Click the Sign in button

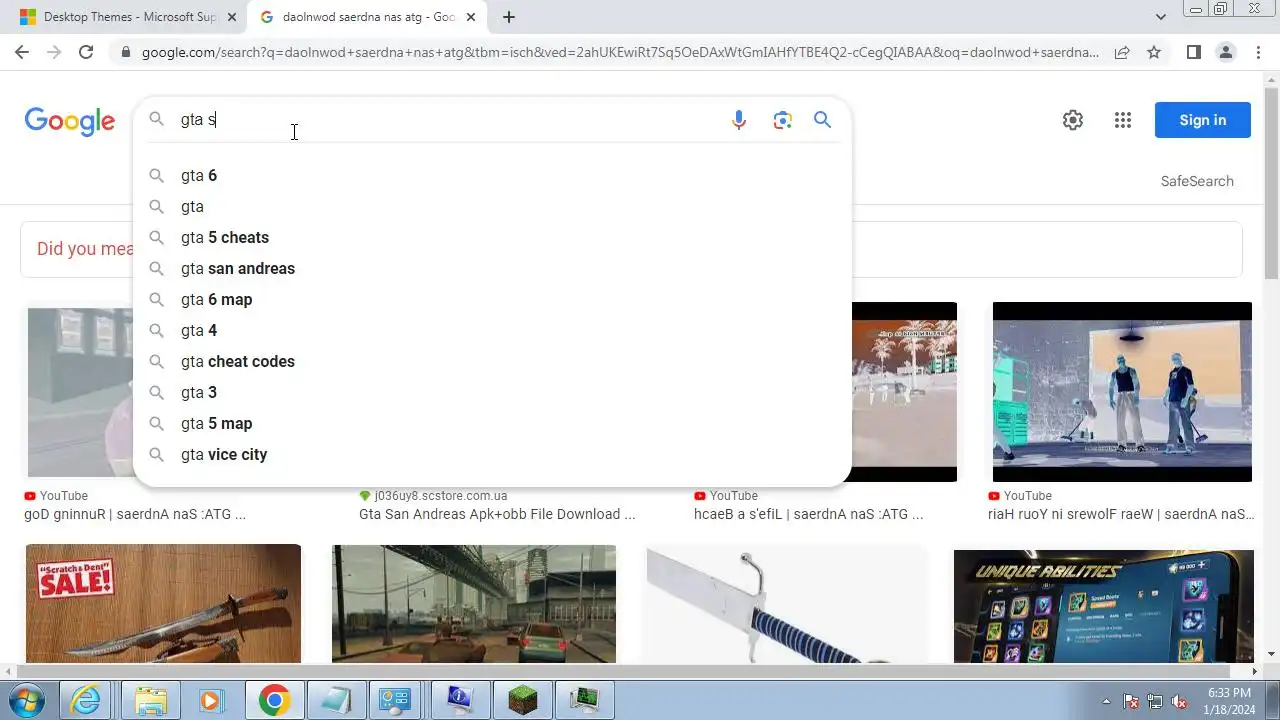[x=1202, y=120]
